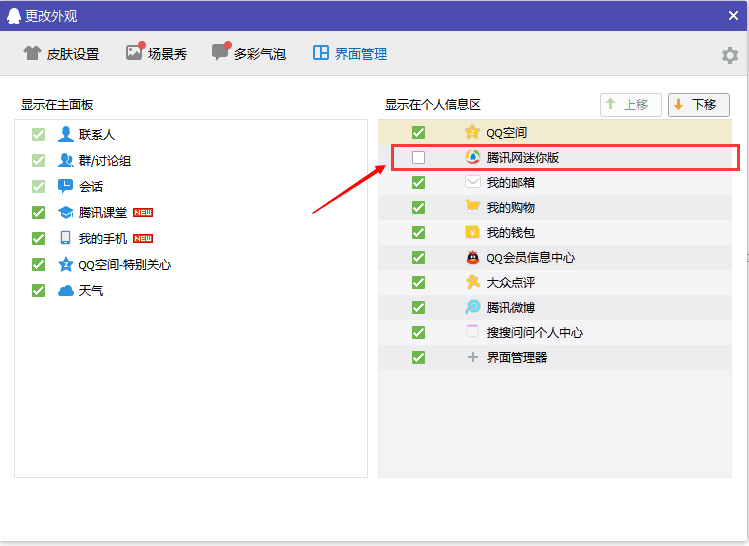
Task: Select the 群/讨论组 text label
Action: tap(105, 161)
